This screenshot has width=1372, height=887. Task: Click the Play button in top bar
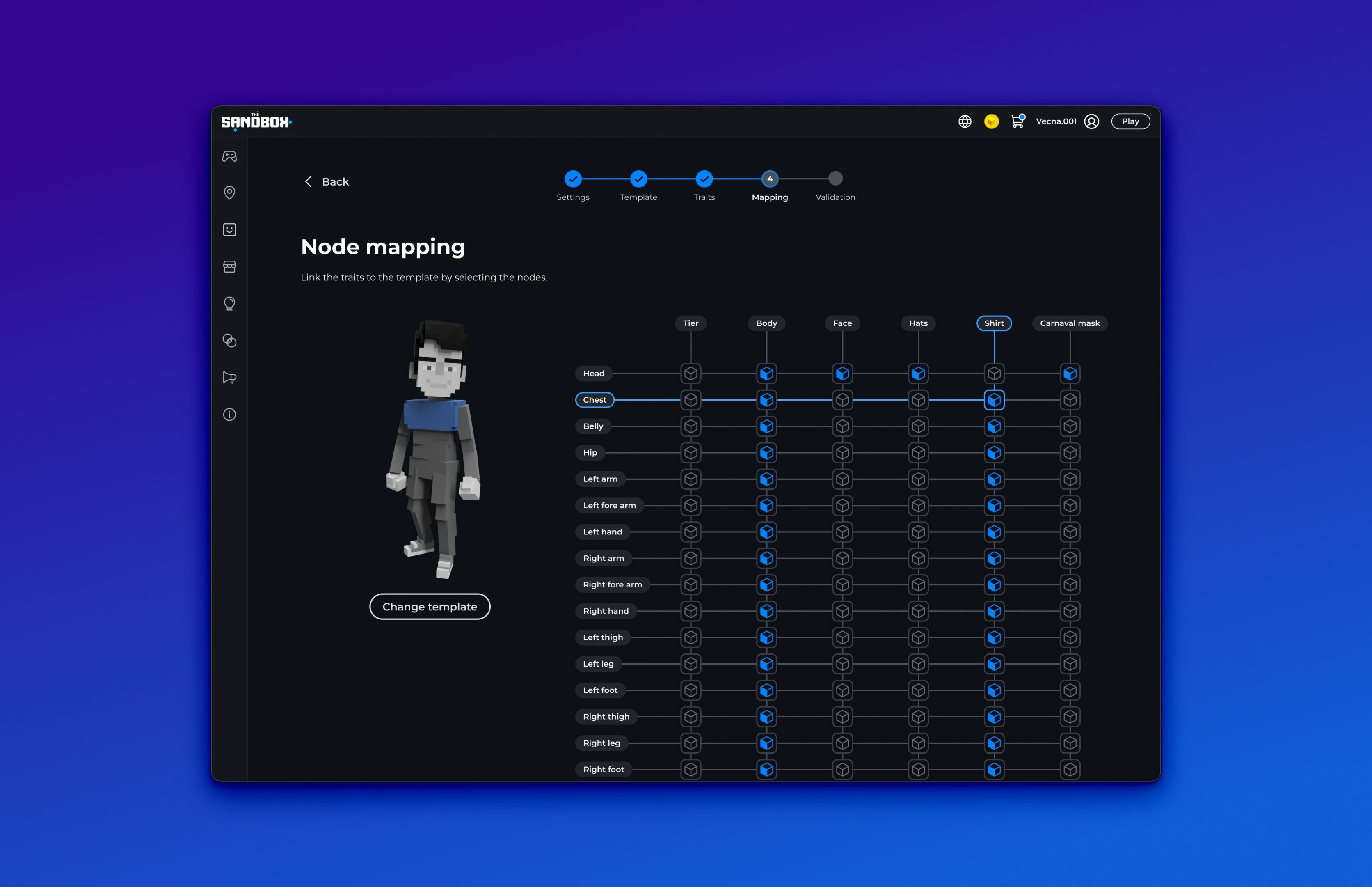1130,121
